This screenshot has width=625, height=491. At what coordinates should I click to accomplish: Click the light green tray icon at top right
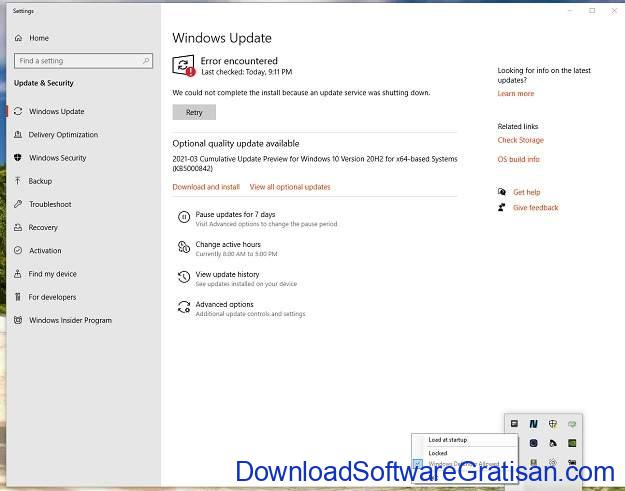click(x=572, y=424)
